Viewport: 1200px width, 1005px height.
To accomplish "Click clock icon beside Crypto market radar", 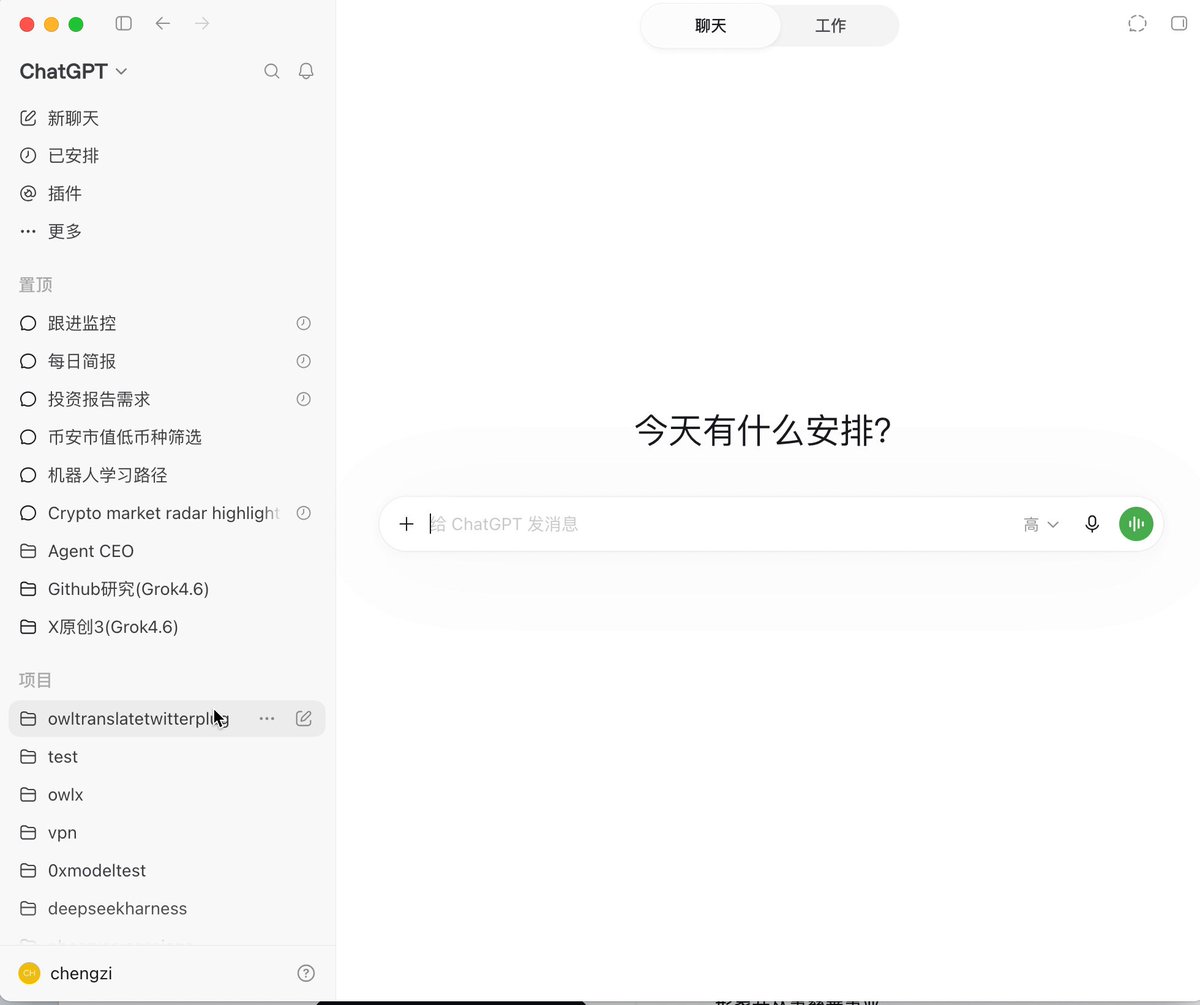I will [x=304, y=513].
